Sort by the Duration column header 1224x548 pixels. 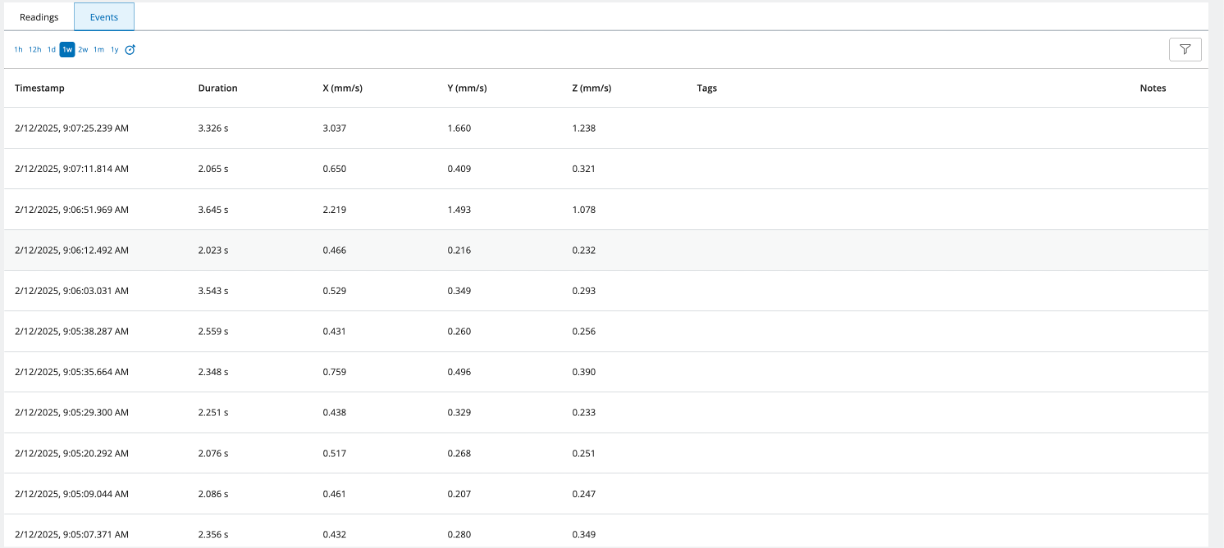[x=218, y=88]
